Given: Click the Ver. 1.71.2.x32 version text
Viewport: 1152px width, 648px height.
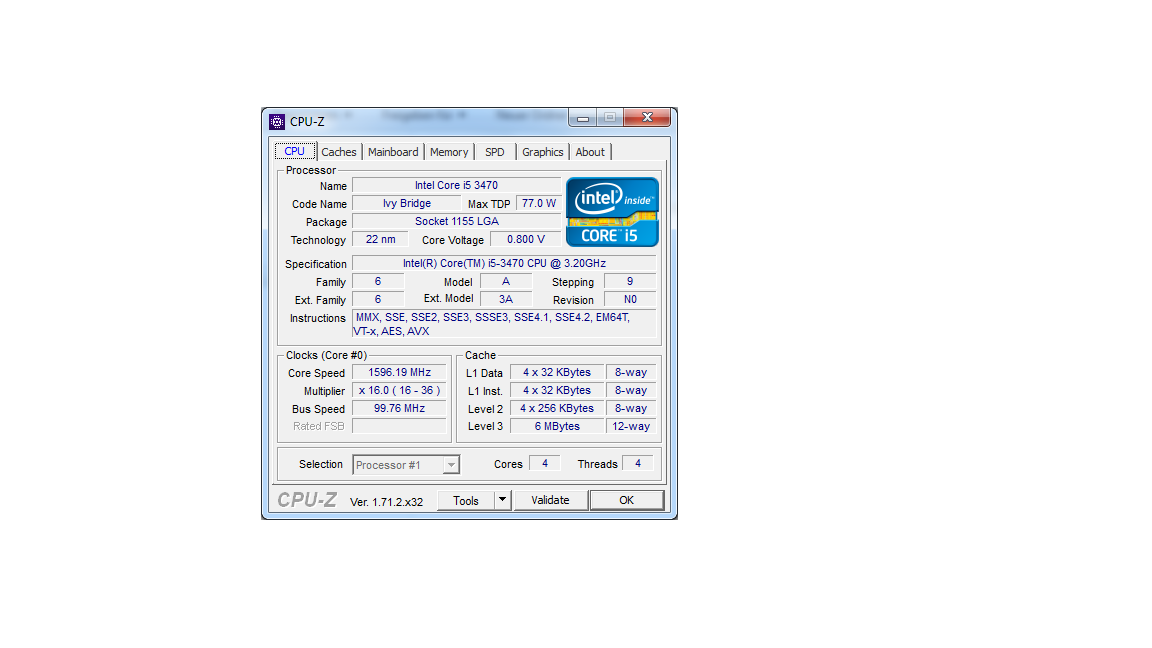Looking at the screenshot, I should pos(386,502).
